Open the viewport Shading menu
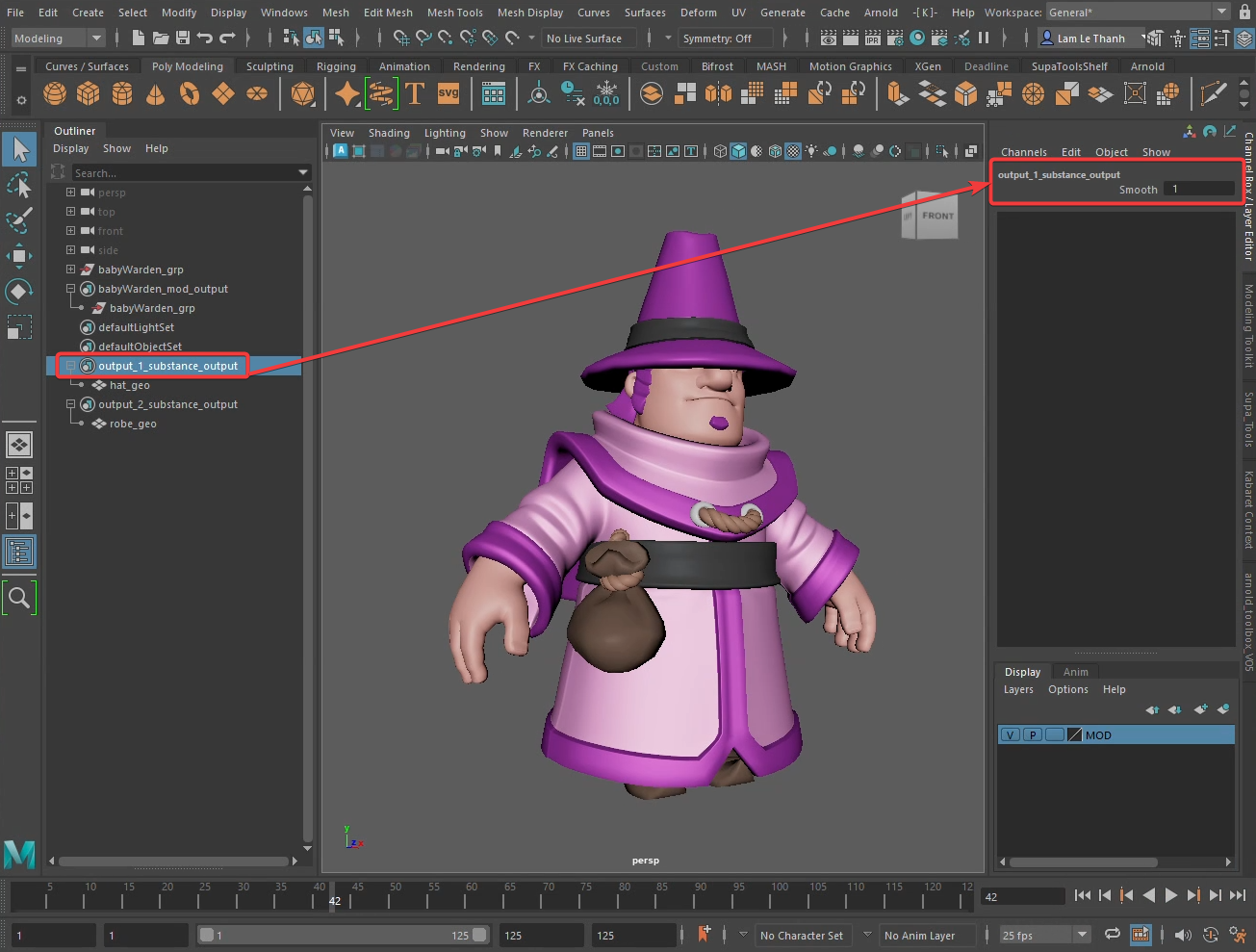The image size is (1256, 952). [x=389, y=133]
